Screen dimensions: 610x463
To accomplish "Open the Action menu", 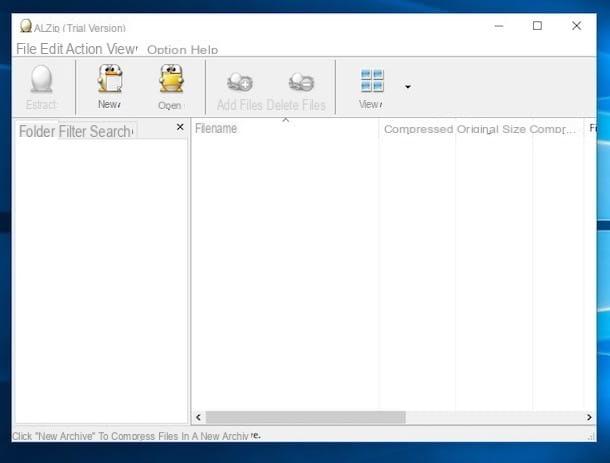I will click(x=84, y=49).
